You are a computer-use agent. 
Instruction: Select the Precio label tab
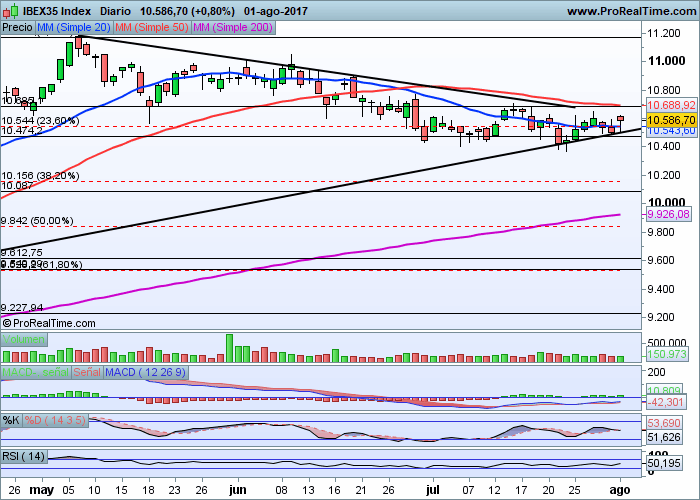pos(17,28)
